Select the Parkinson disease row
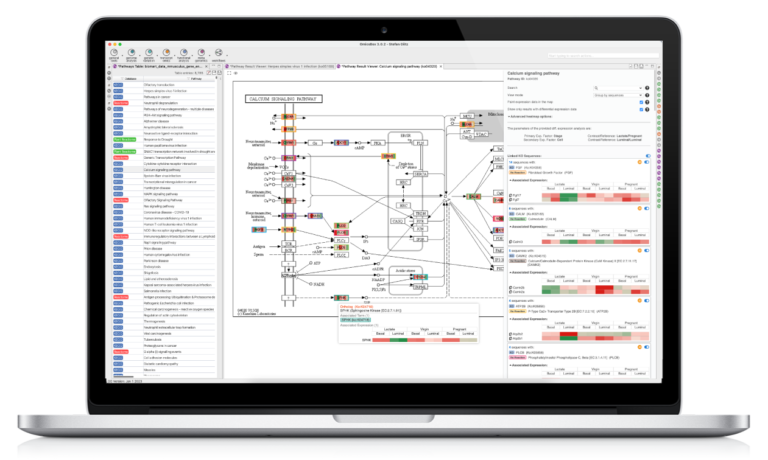The image size is (768, 460). [x=162, y=261]
